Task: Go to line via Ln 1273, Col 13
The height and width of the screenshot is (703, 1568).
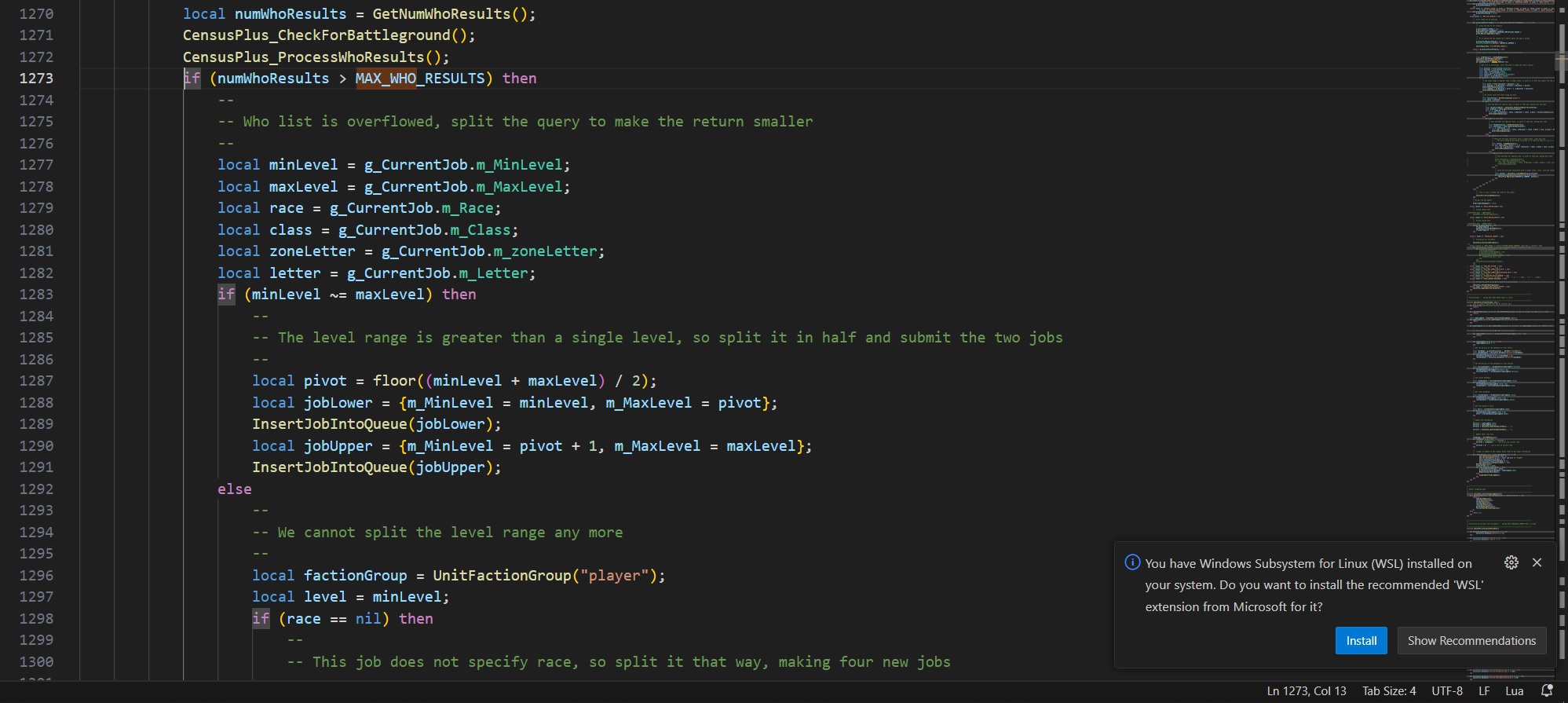Action: tap(1307, 691)
